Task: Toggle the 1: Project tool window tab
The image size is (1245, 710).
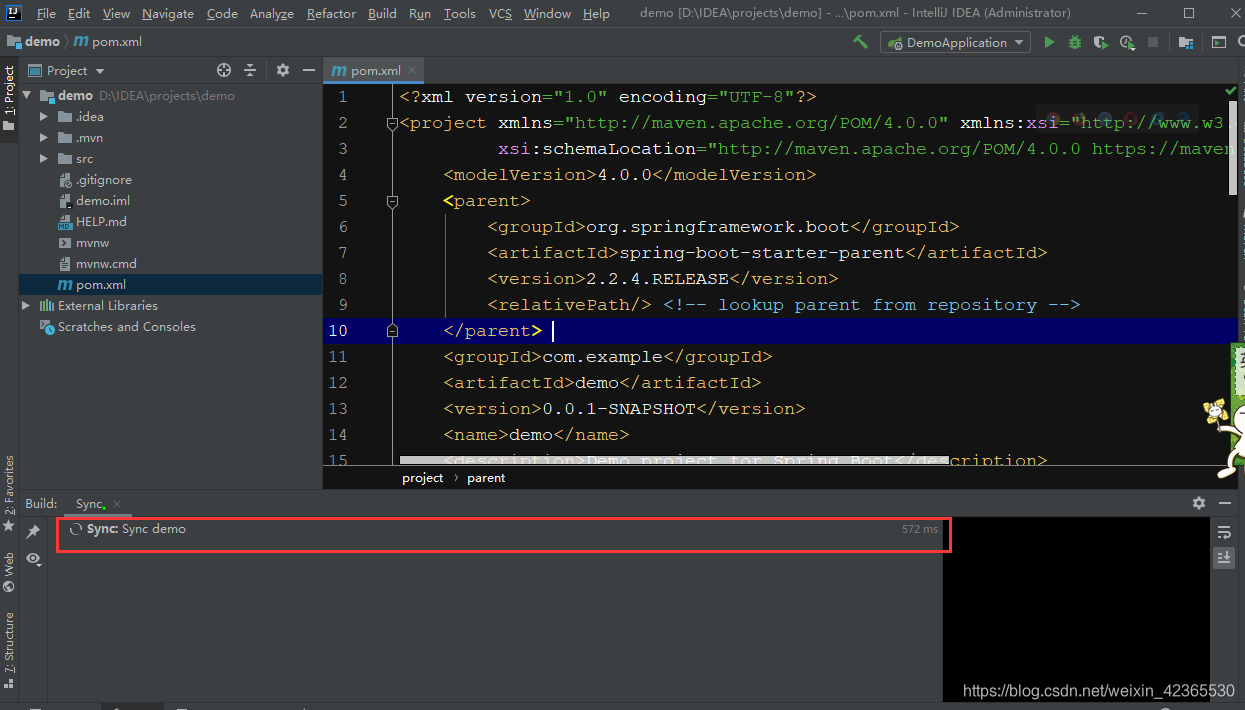Action: [x=9, y=98]
